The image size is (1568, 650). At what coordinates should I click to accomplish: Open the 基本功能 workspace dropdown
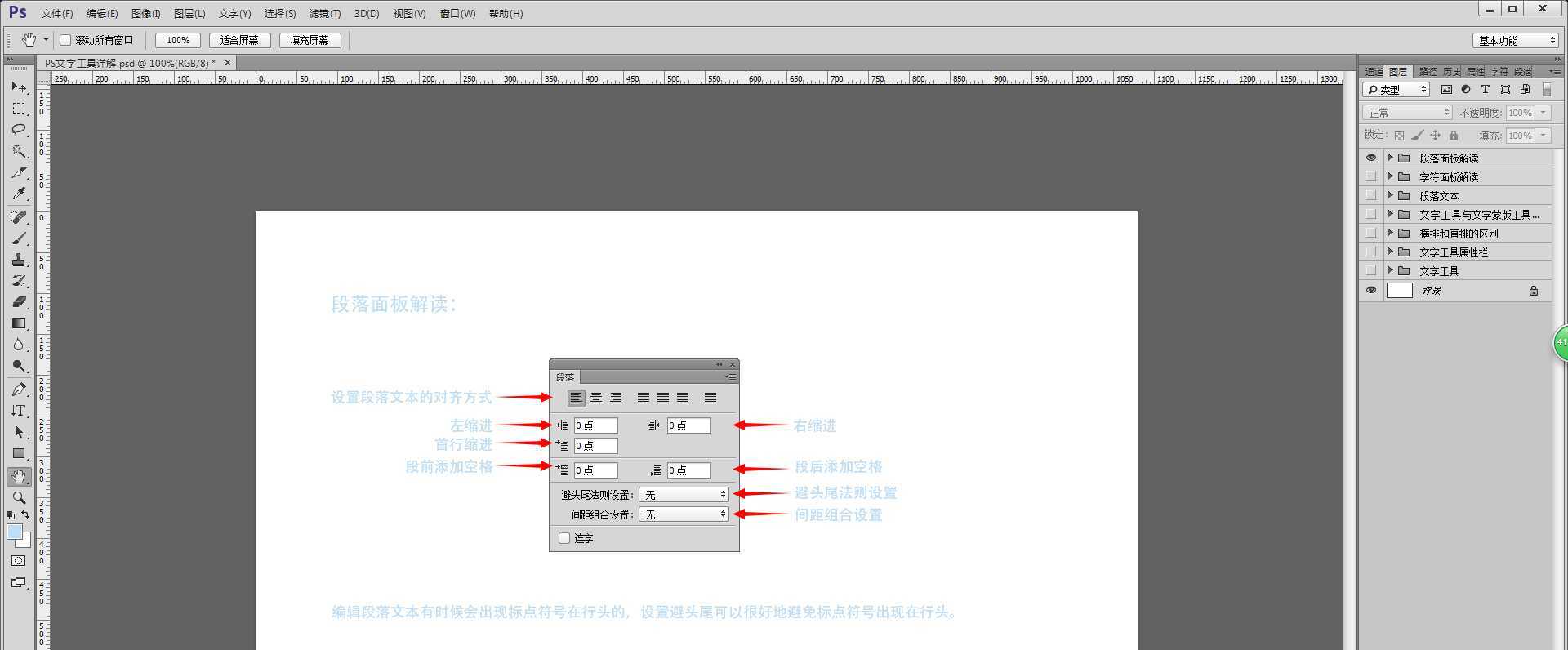tap(1516, 41)
